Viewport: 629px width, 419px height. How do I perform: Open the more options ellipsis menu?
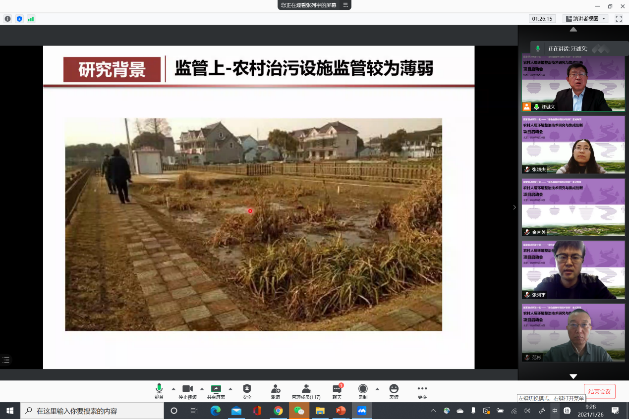point(422,388)
